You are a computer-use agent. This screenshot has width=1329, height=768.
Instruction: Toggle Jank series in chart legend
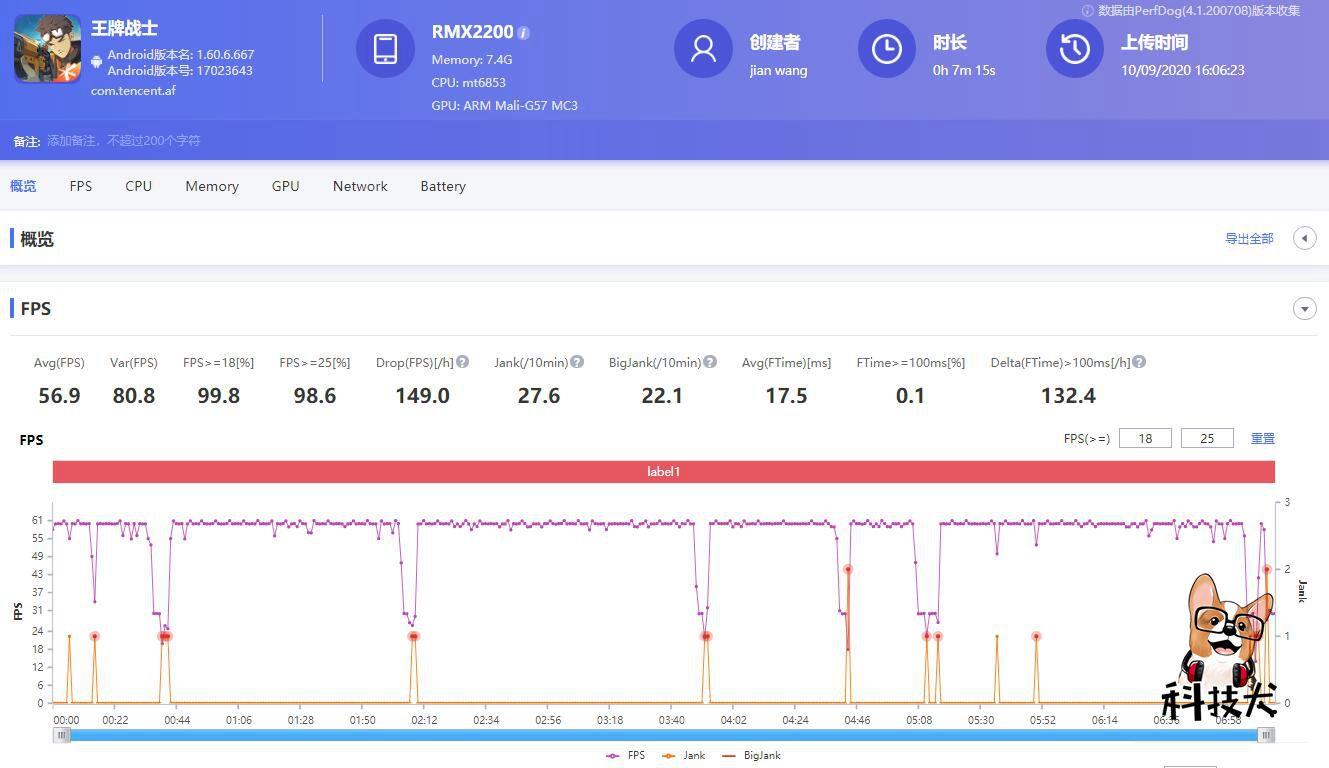point(683,755)
